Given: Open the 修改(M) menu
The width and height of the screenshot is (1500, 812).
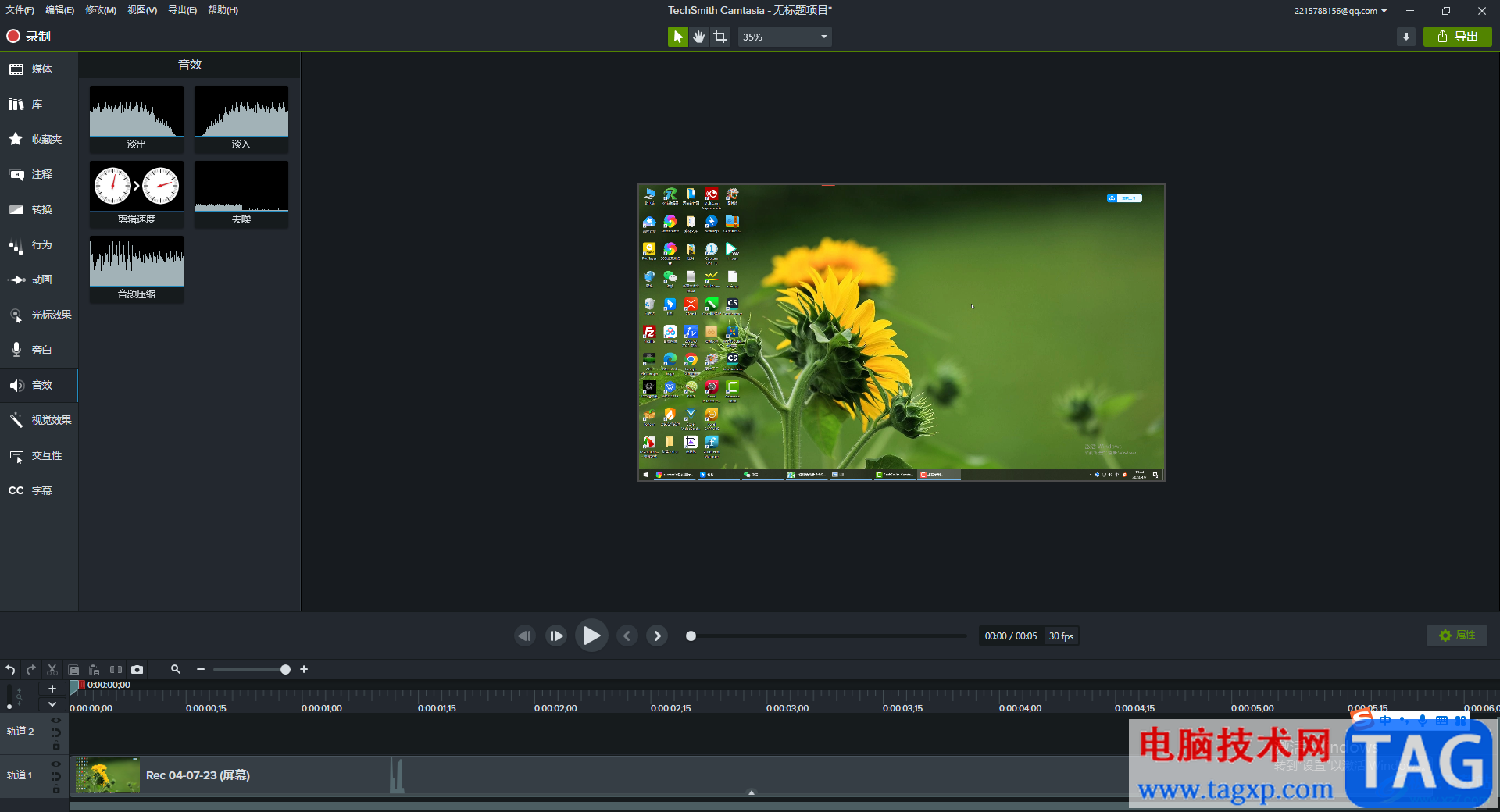Looking at the screenshot, I should tap(101, 10).
